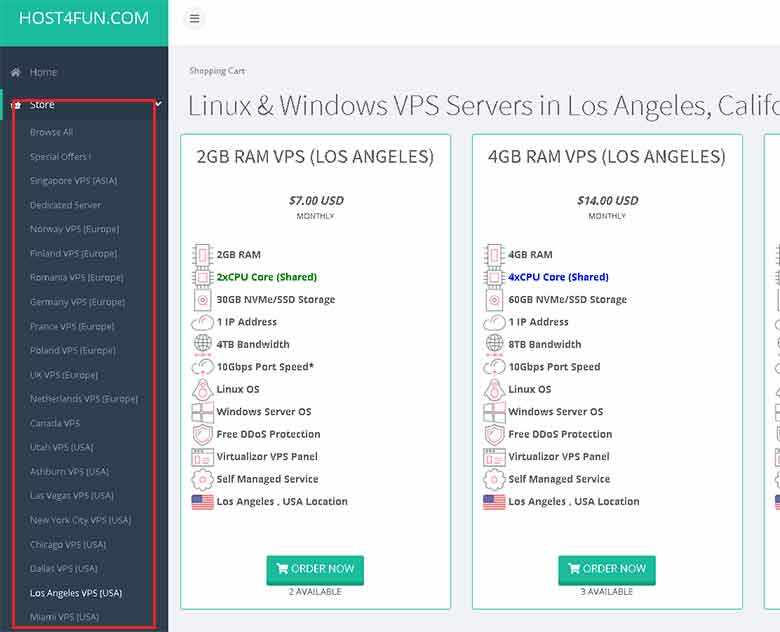Screen dimensions: 780x632
Task: Click Linux & Windows VPS Servers page heading
Action: coord(484,106)
